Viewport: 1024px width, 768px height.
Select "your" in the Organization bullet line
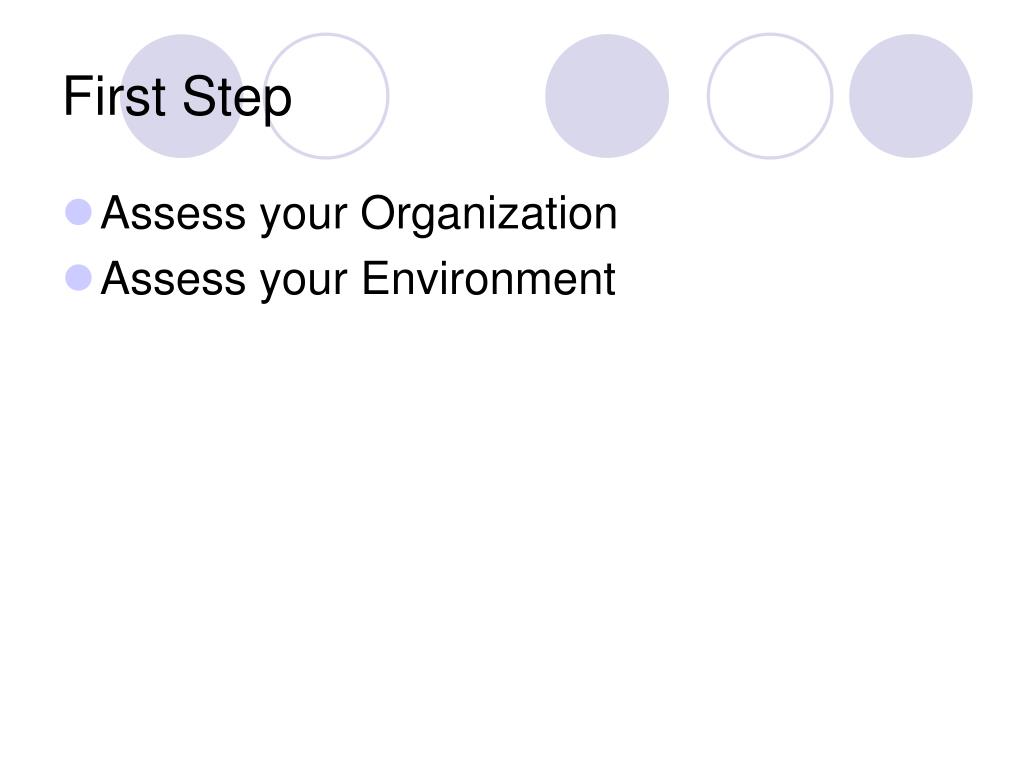point(303,218)
